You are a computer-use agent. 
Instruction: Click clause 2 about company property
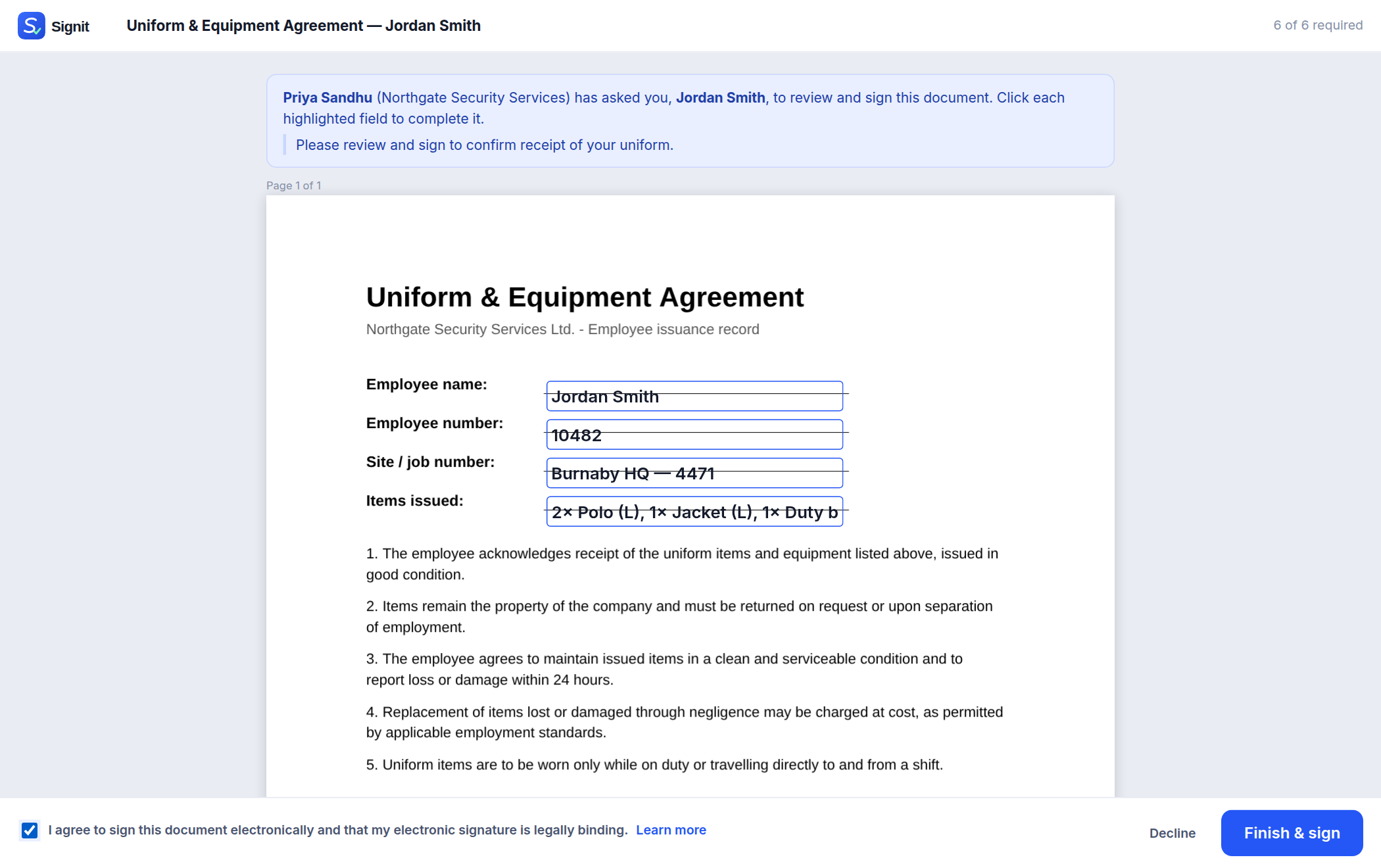[679, 617]
